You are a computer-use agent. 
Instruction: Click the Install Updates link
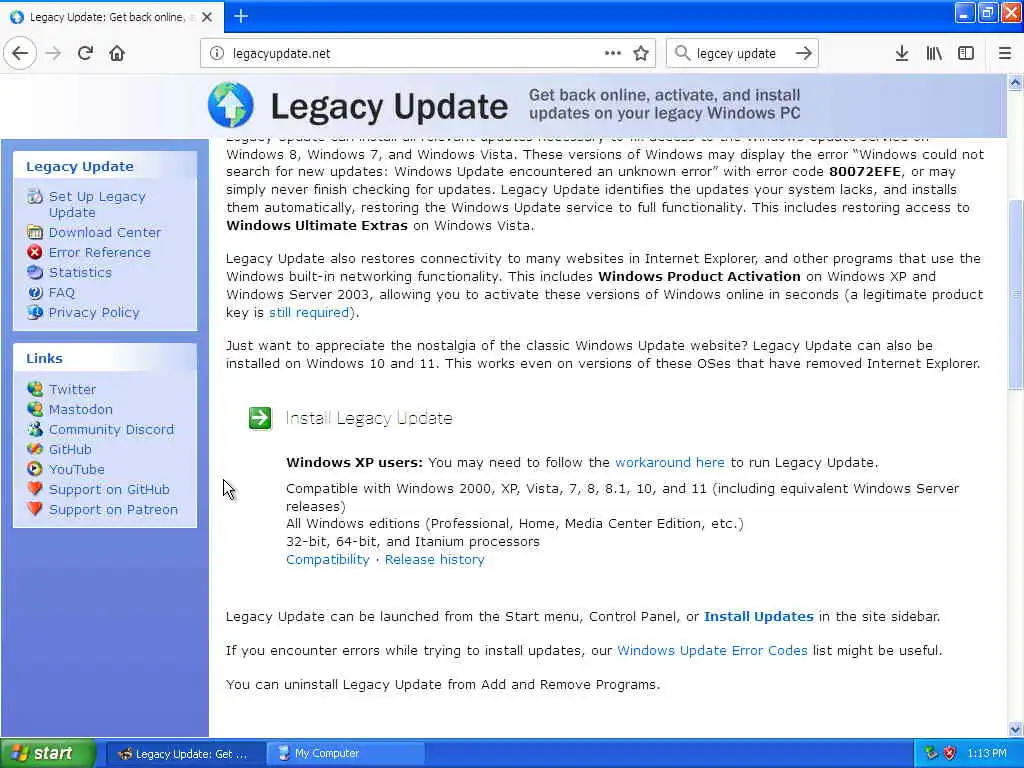758,616
